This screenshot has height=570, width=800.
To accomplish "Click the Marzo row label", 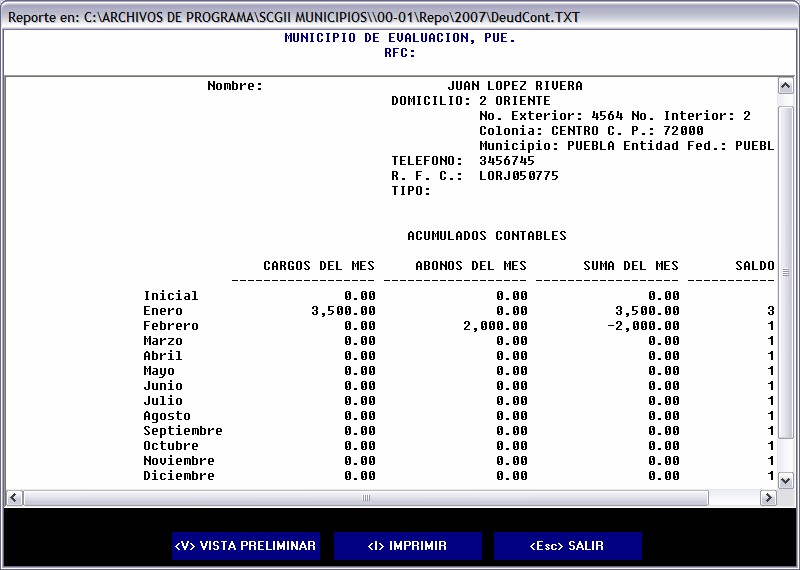I will point(163,341).
